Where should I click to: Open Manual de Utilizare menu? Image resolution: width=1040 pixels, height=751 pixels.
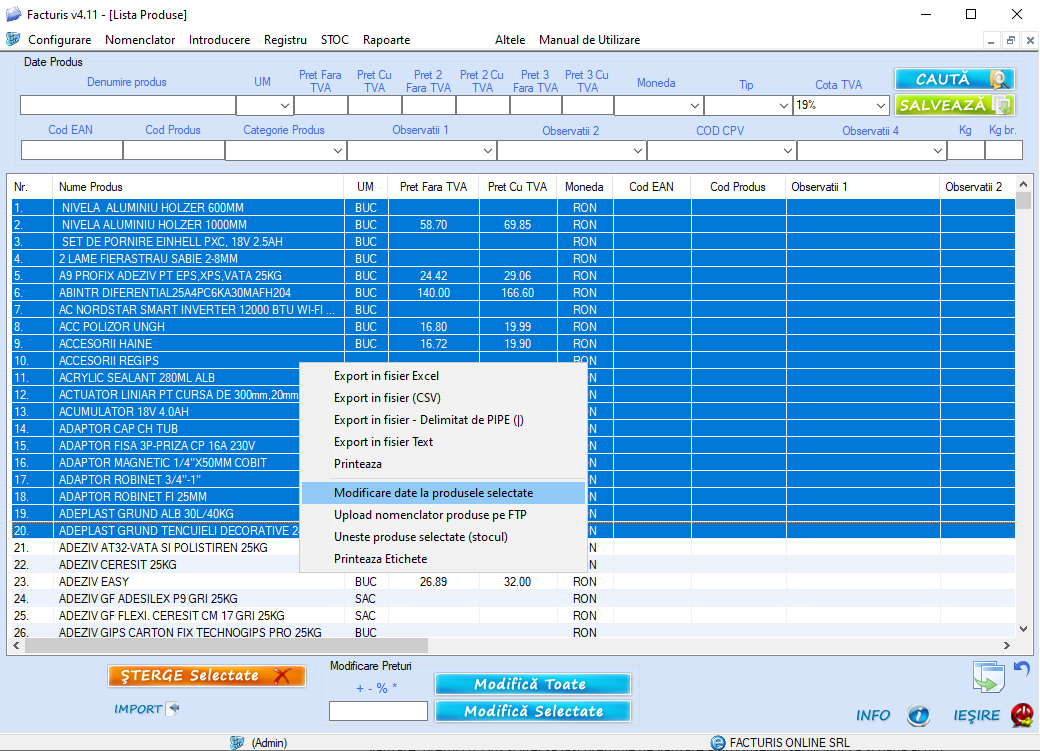point(590,40)
